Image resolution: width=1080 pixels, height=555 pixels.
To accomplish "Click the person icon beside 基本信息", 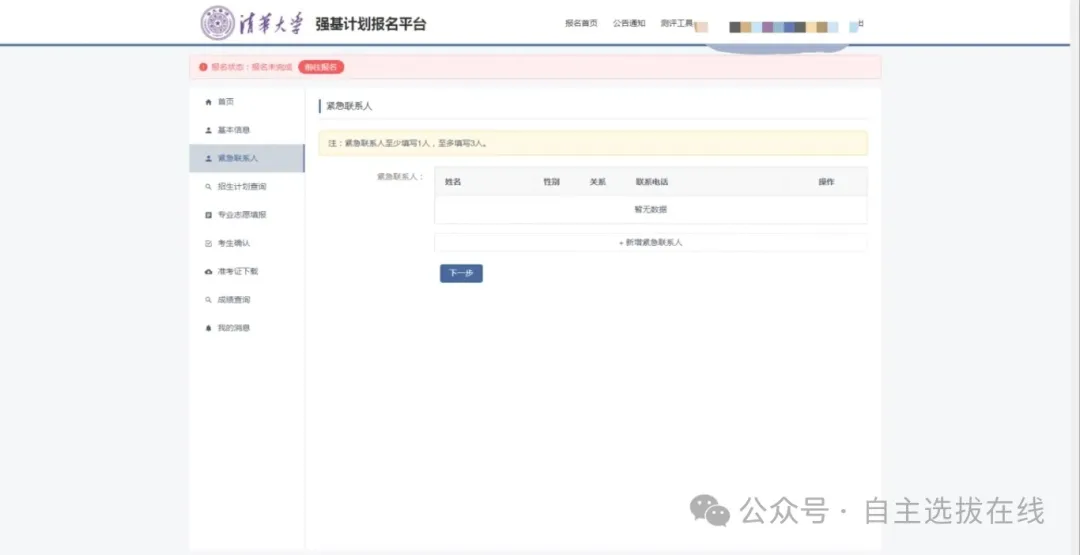I will pyautogui.click(x=208, y=130).
